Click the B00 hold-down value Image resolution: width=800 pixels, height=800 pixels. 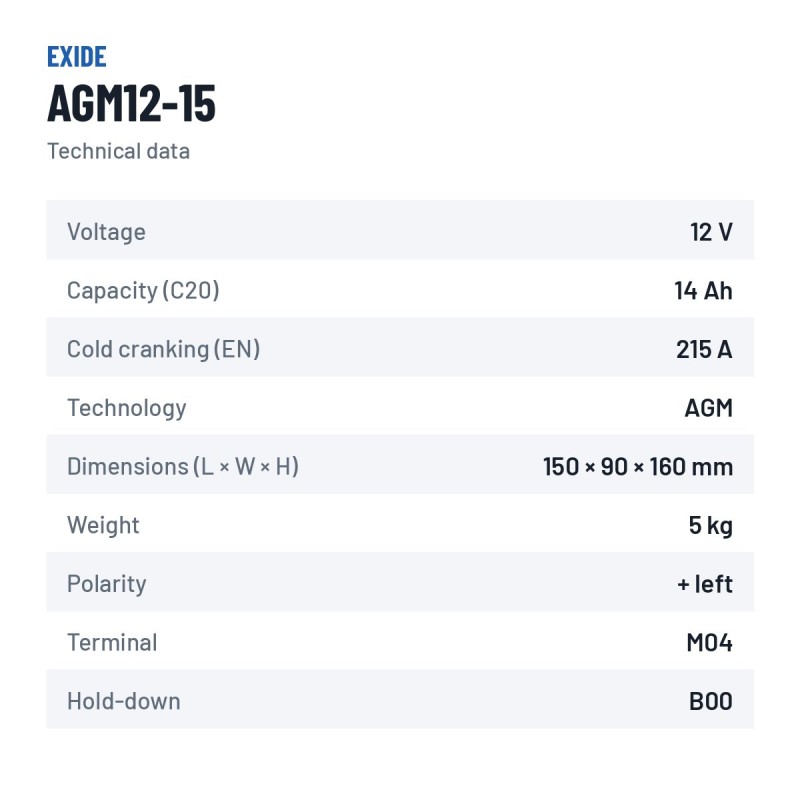click(711, 702)
